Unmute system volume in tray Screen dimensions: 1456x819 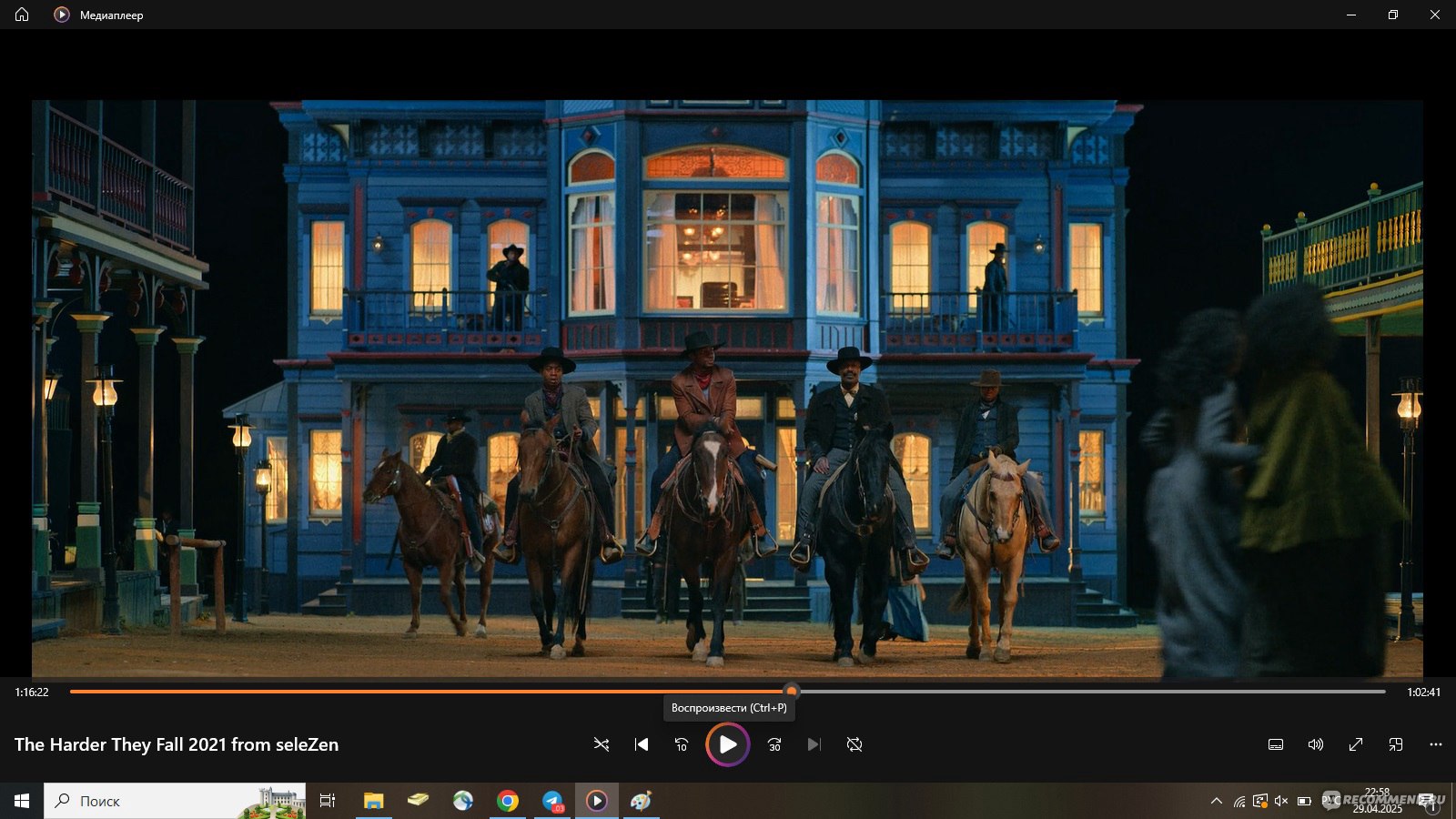[1281, 801]
